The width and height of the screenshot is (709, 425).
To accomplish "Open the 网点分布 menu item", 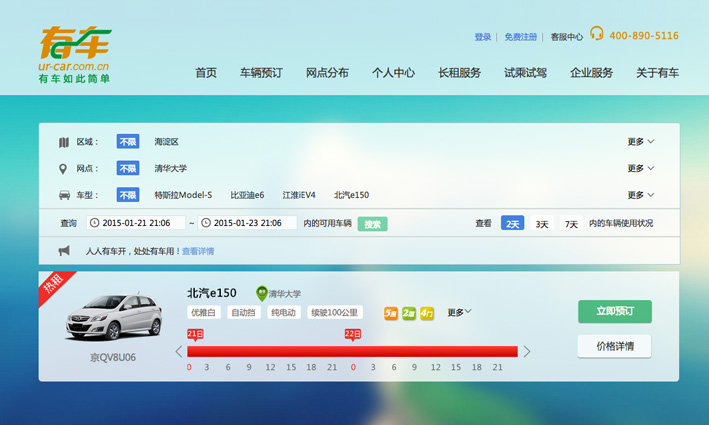I will (x=327, y=73).
